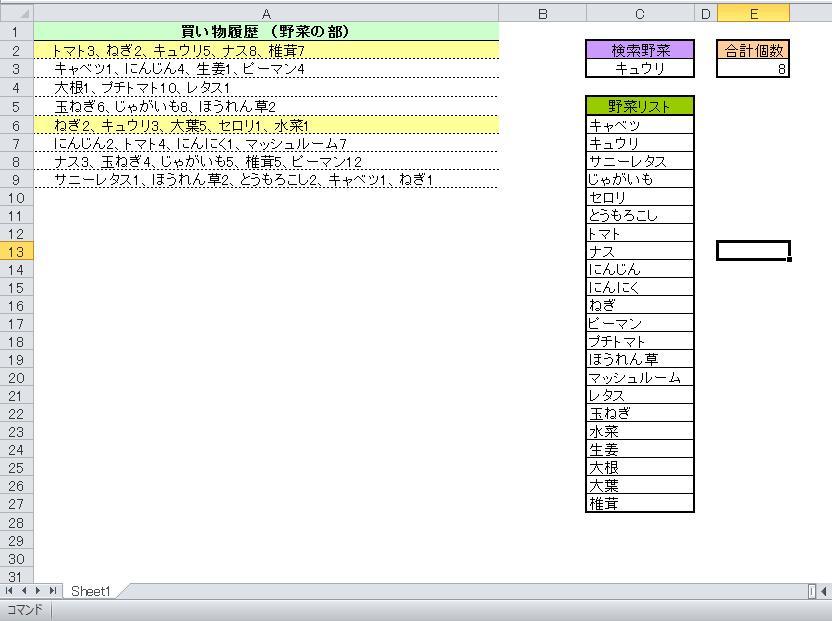This screenshot has height=621, width=832.
Task: Select じゃがいも in the vegetable list
Action: point(640,179)
